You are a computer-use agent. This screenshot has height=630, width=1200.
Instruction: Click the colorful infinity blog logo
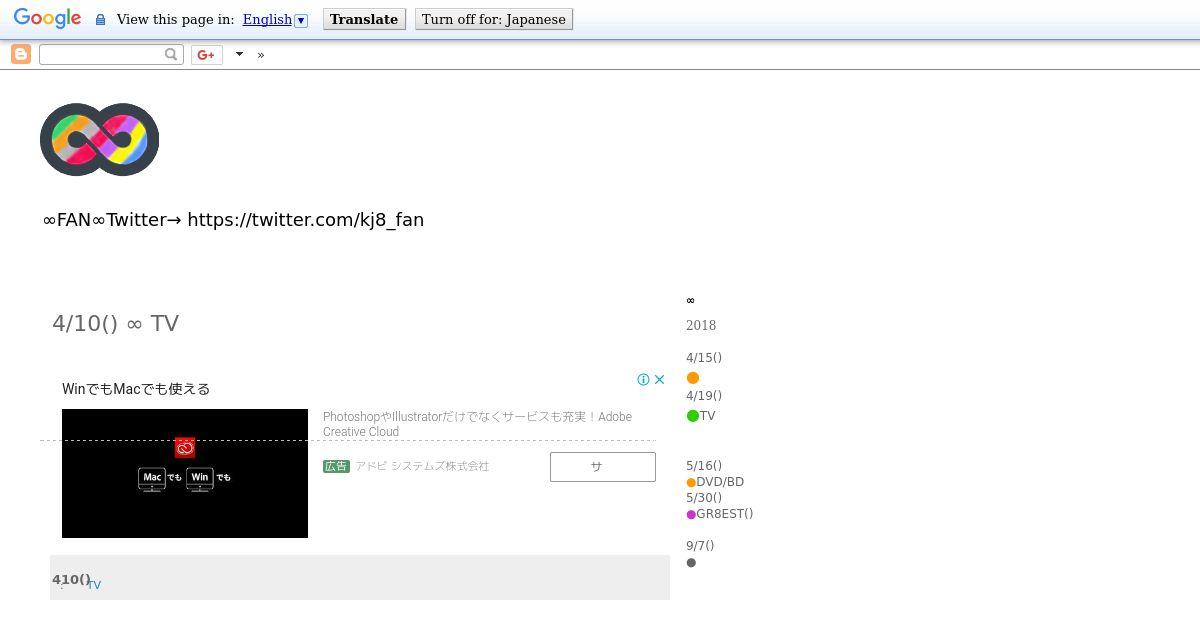point(99,139)
